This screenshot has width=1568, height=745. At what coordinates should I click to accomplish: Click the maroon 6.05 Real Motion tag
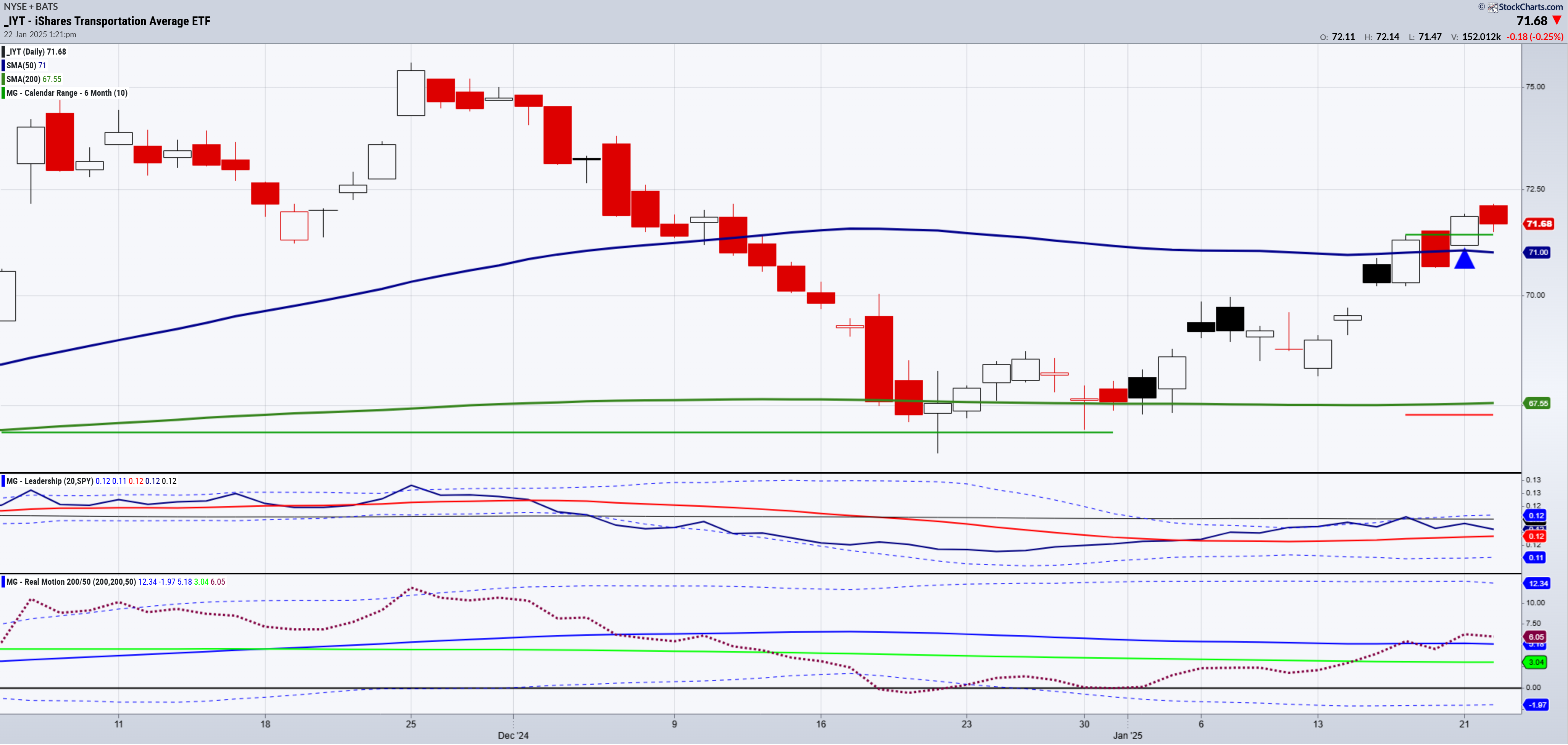pos(1536,637)
